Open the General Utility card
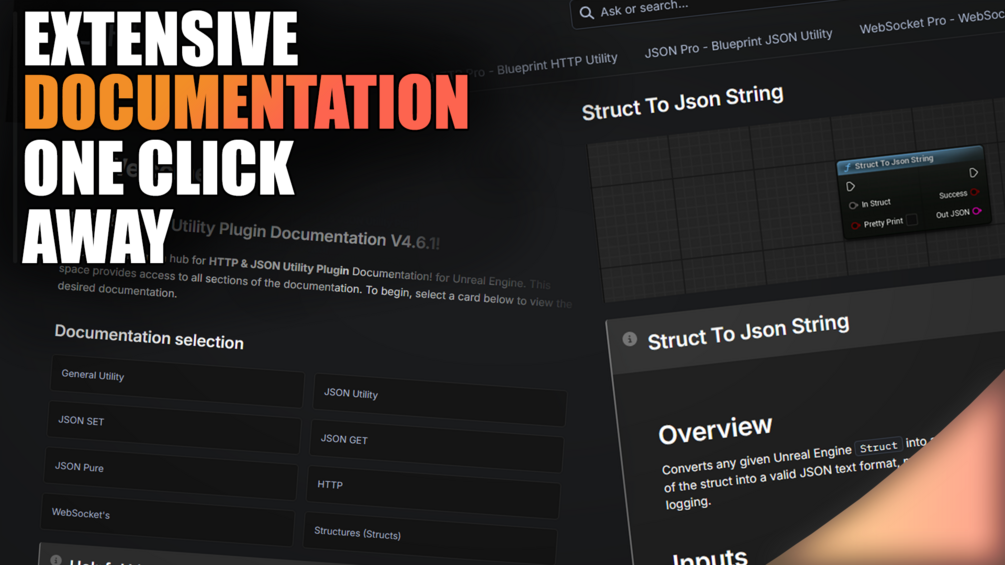Image resolution: width=1005 pixels, height=565 pixels. (177, 381)
